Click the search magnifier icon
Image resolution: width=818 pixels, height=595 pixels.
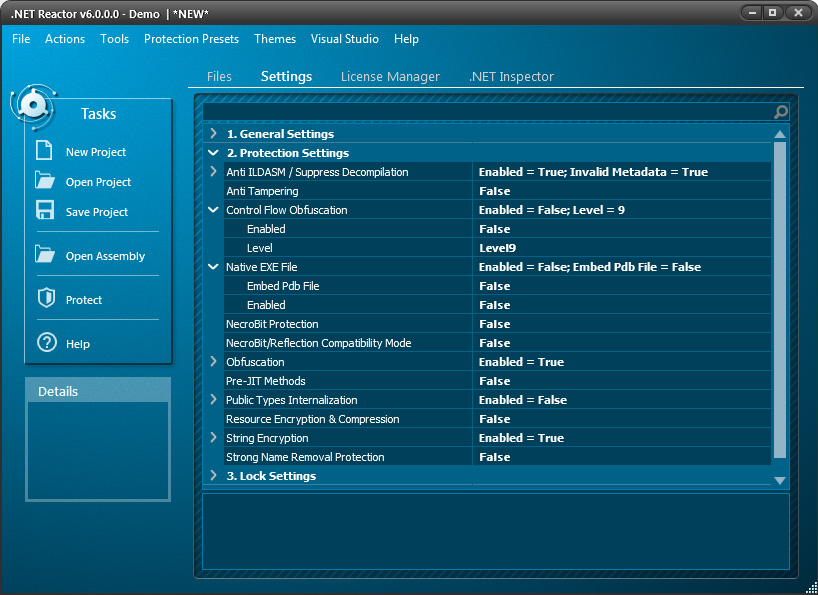click(781, 112)
